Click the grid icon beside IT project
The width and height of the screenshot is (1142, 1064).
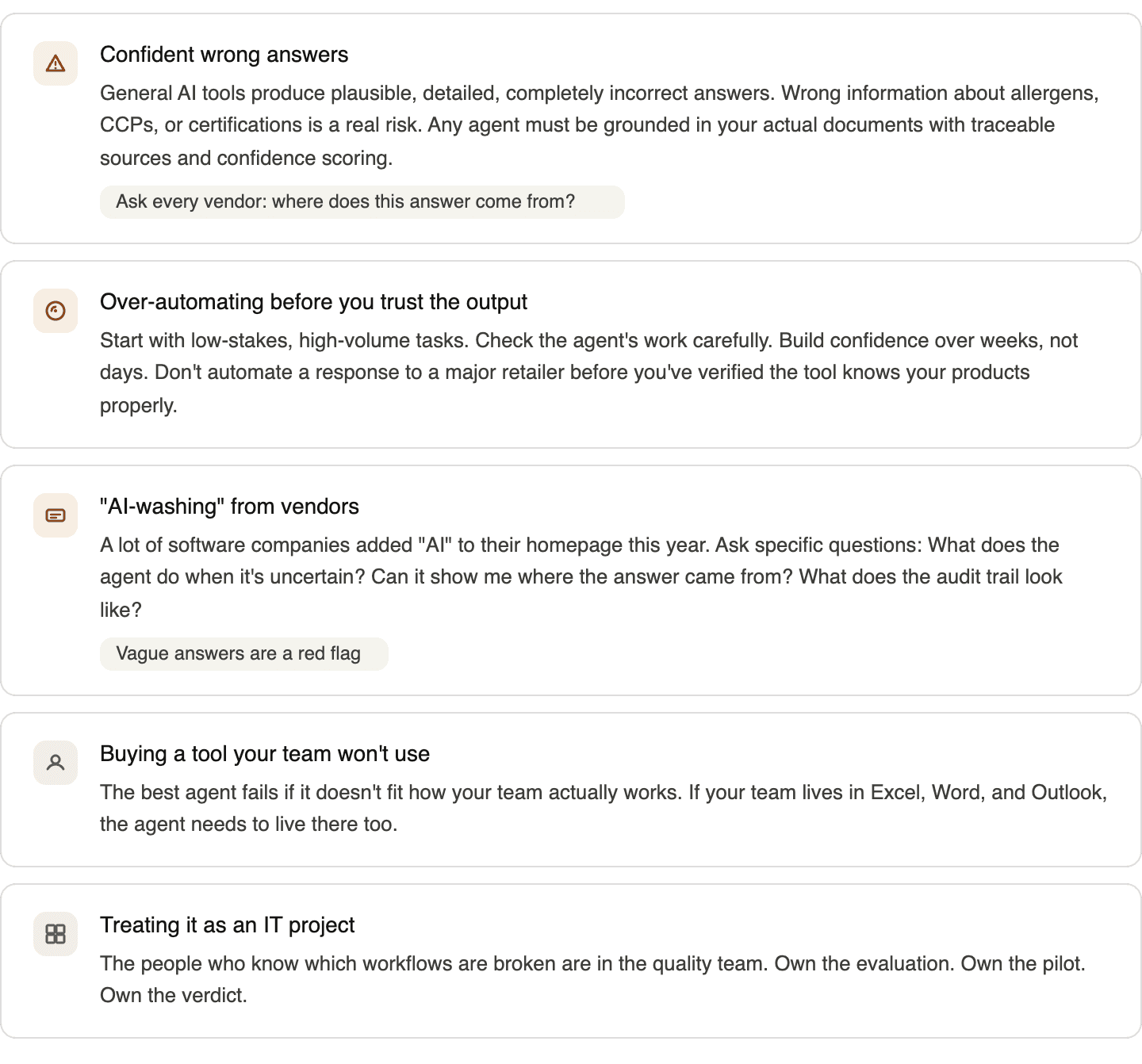pyautogui.click(x=56, y=934)
